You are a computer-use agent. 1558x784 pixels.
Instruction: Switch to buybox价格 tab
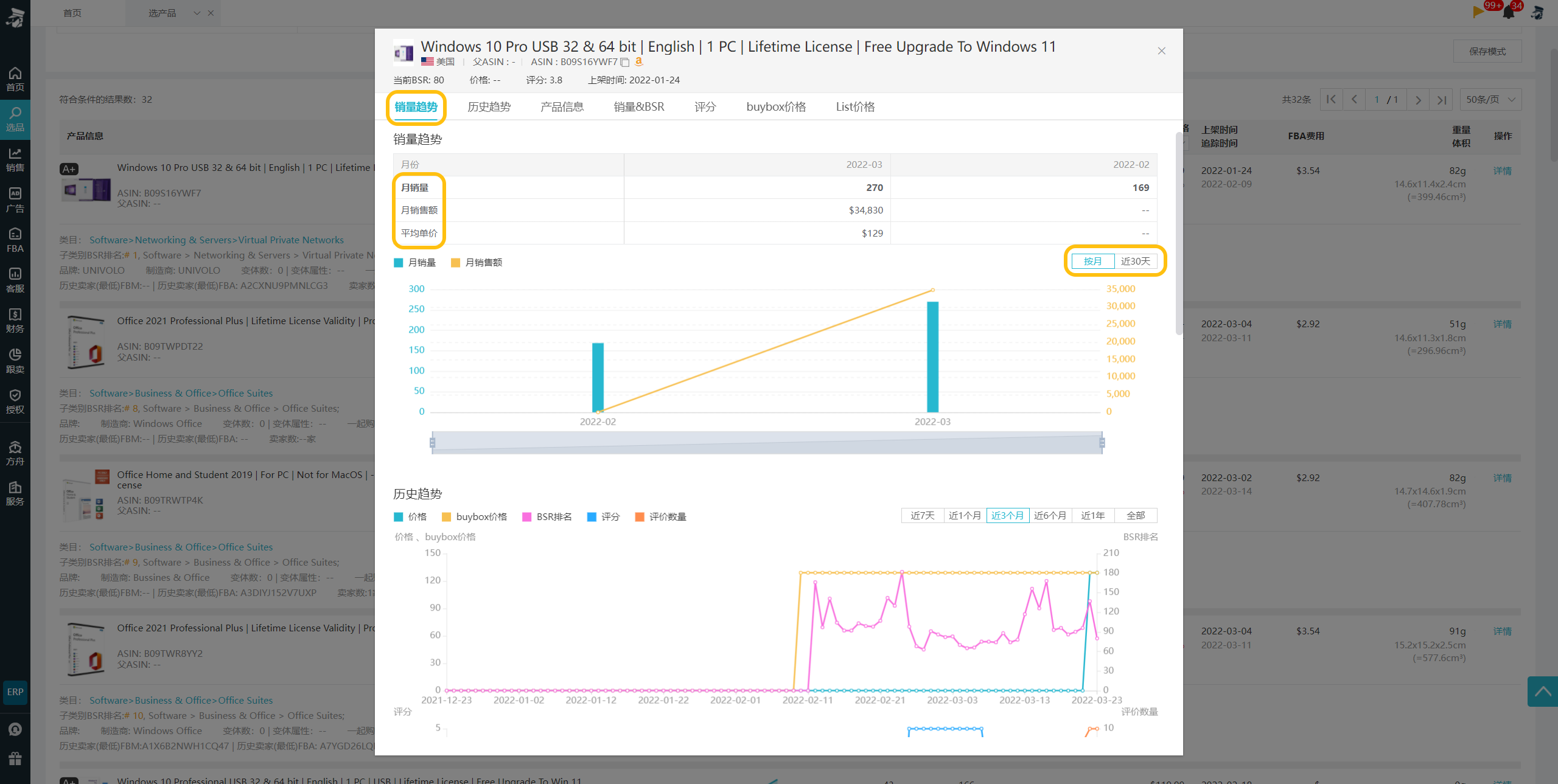tap(777, 107)
